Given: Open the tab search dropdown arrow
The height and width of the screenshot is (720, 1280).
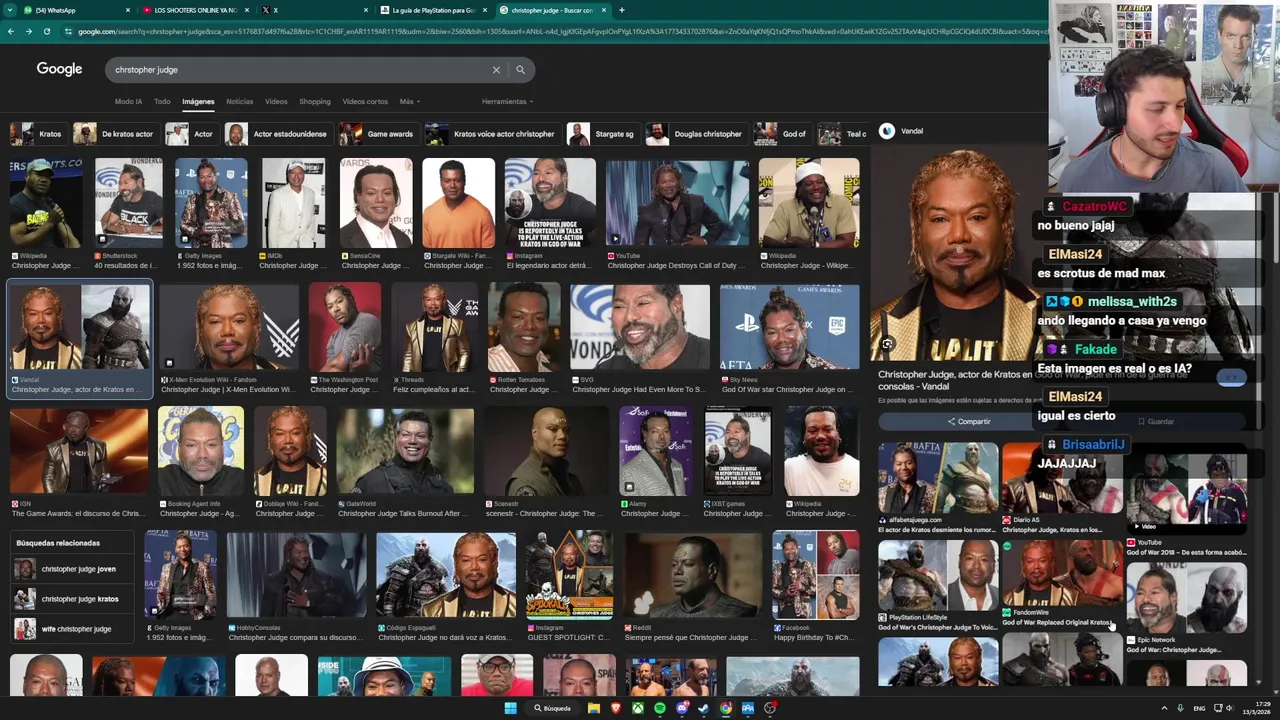Looking at the screenshot, I should click(10, 10).
